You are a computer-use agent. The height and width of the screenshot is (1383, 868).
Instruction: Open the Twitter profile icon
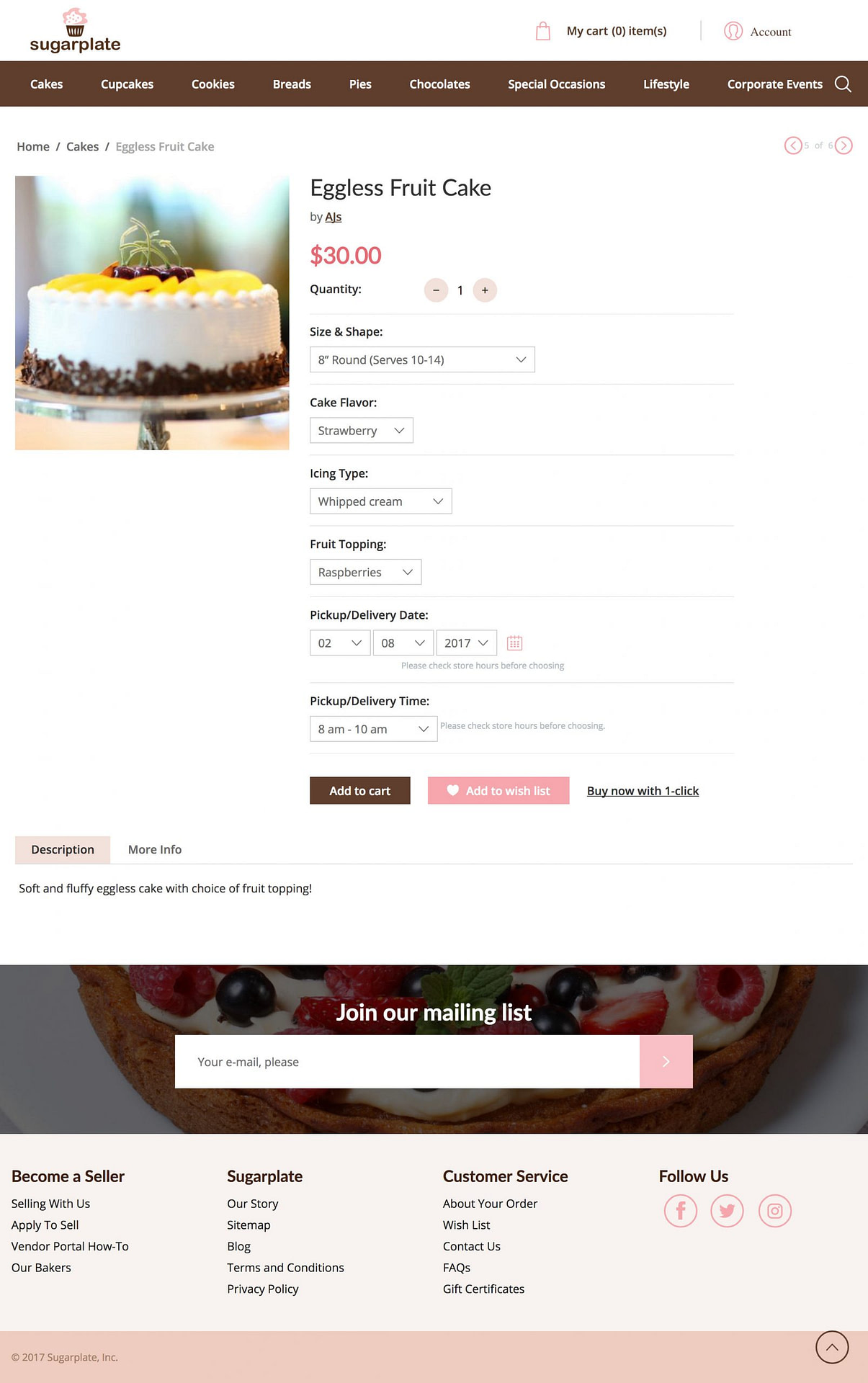[x=727, y=1211]
